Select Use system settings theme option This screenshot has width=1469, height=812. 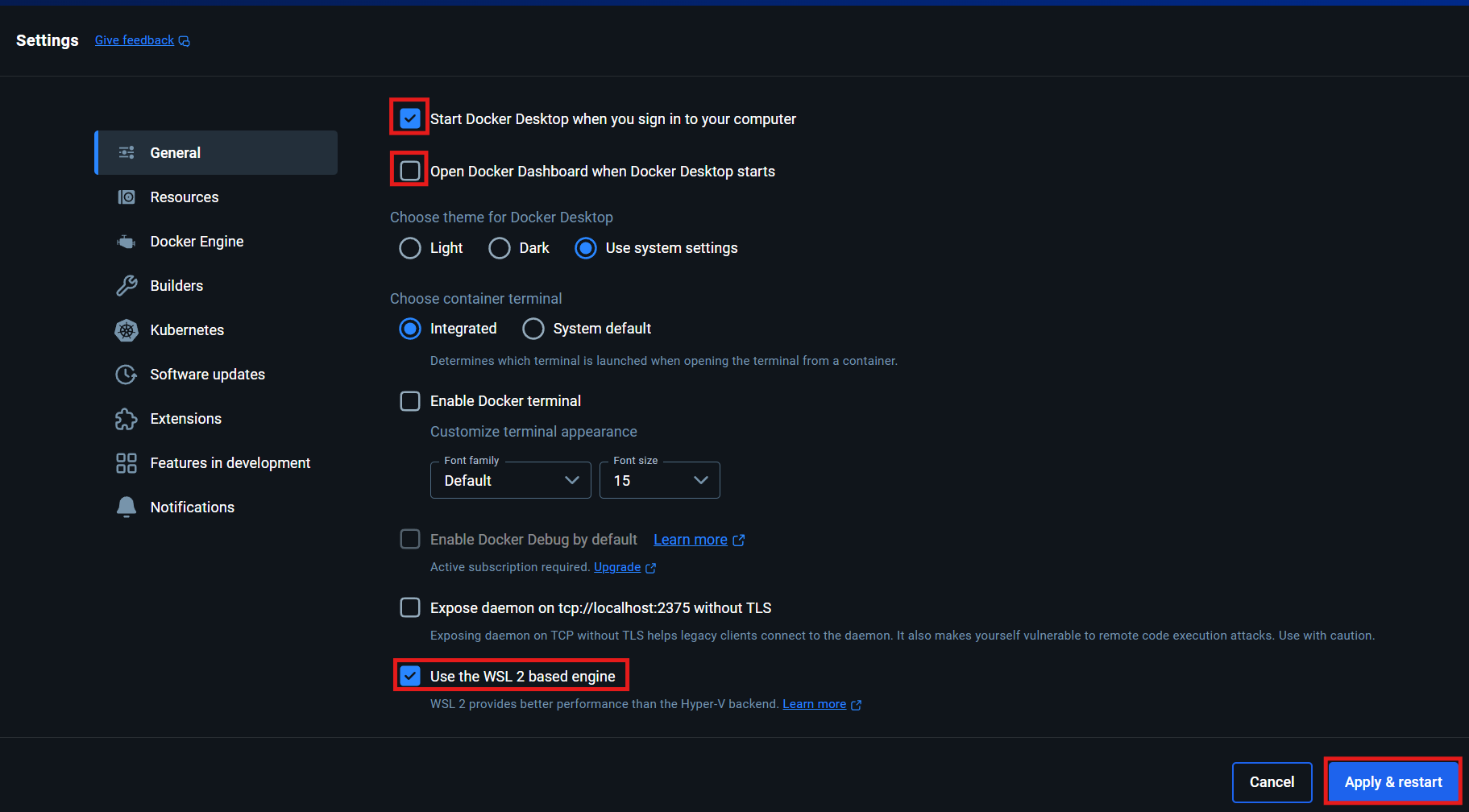click(x=586, y=248)
